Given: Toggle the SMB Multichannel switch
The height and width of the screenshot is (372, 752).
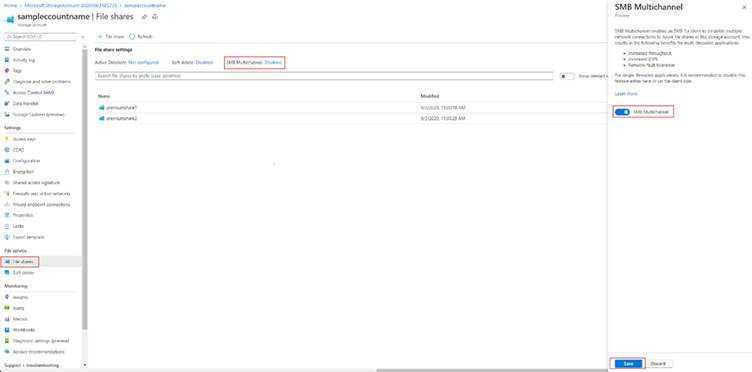Looking at the screenshot, I should pos(623,112).
